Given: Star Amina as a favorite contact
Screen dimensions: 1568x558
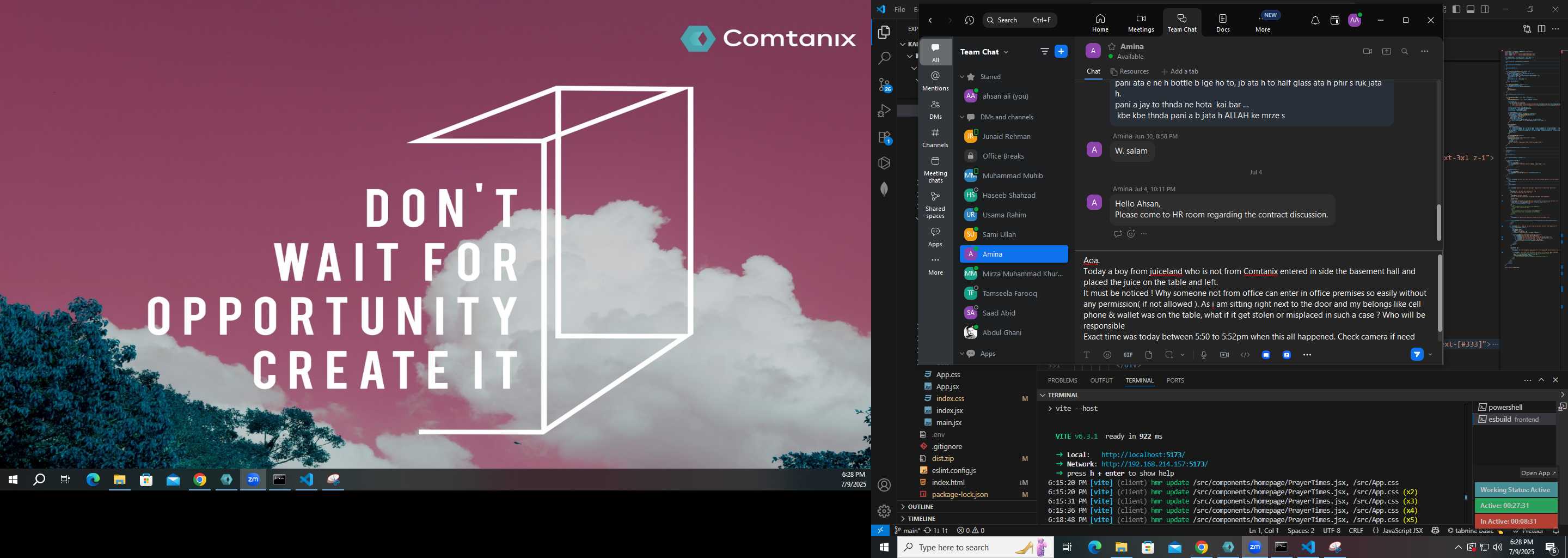Looking at the screenshot, I should tap(1112, 46).
